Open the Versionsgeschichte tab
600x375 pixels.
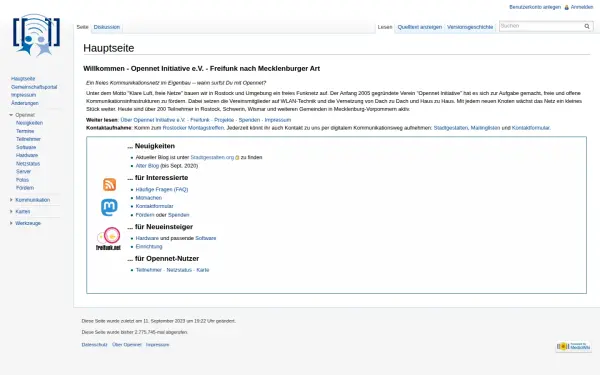(470, 27)
